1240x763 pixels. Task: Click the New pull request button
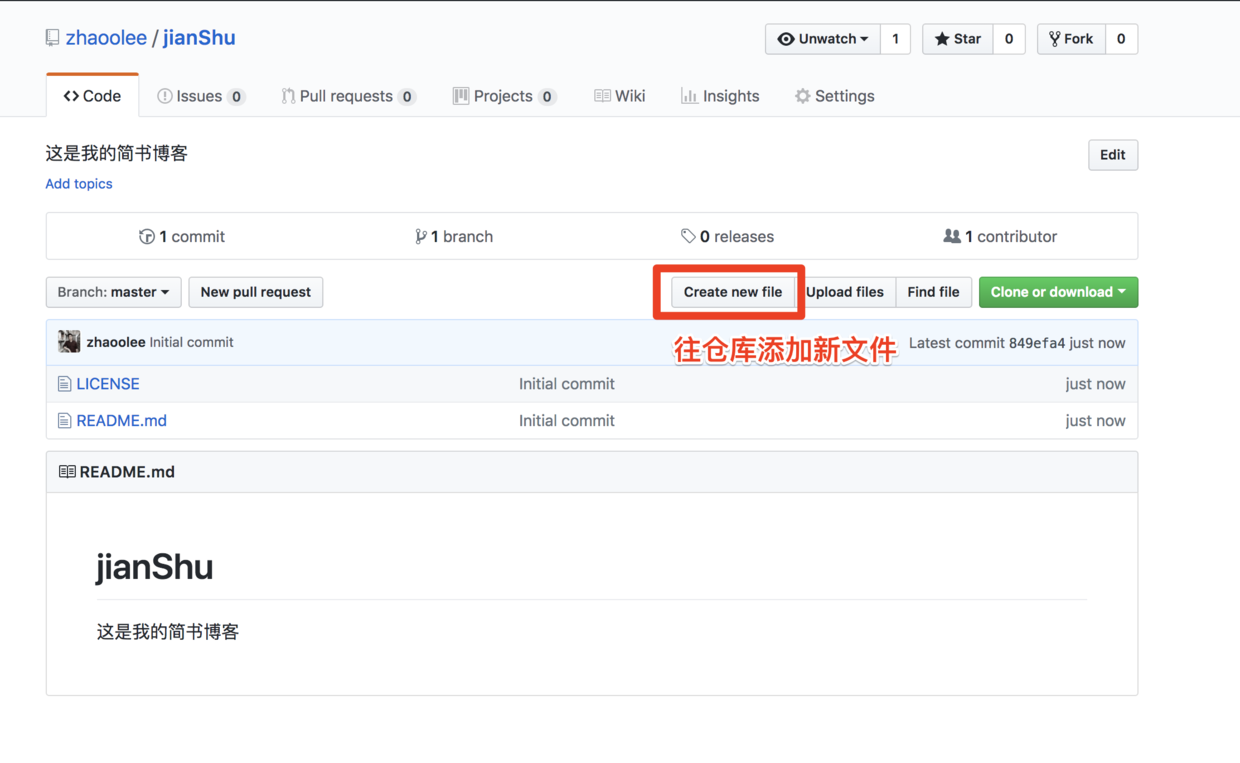click(256, 292)
